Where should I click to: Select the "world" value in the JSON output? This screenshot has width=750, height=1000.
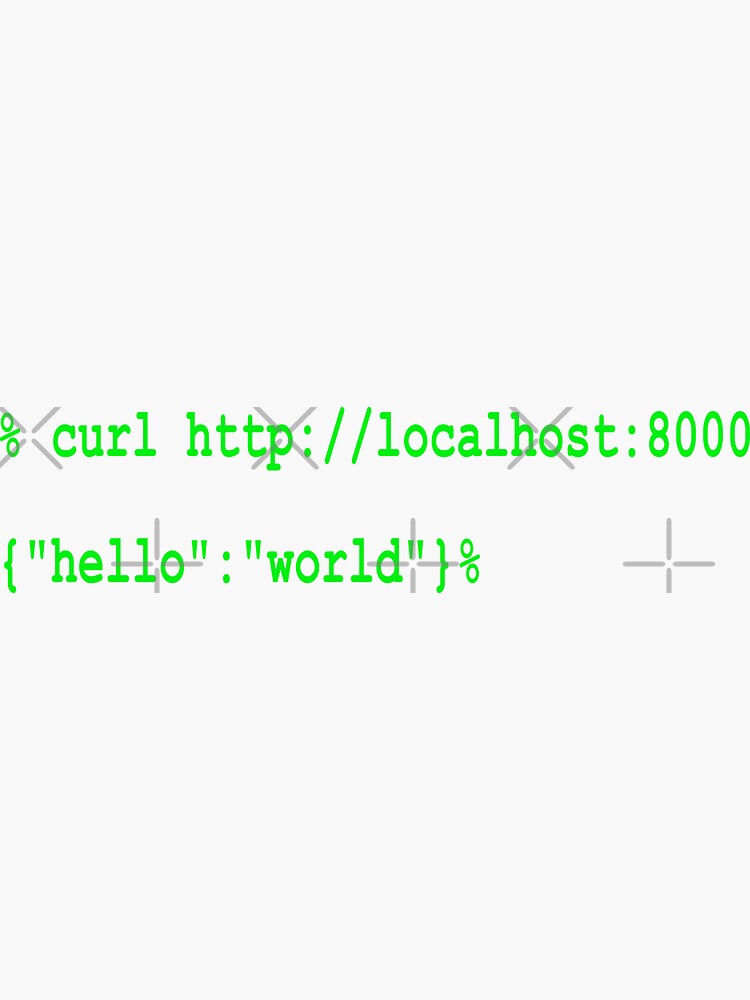pyautogui.click(x=335, y=561)
